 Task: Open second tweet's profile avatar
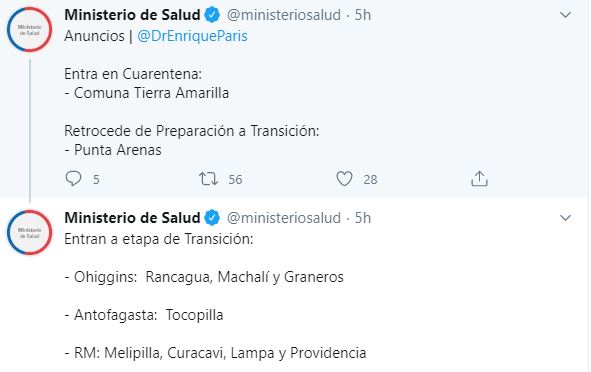click(x=29, y=233)
